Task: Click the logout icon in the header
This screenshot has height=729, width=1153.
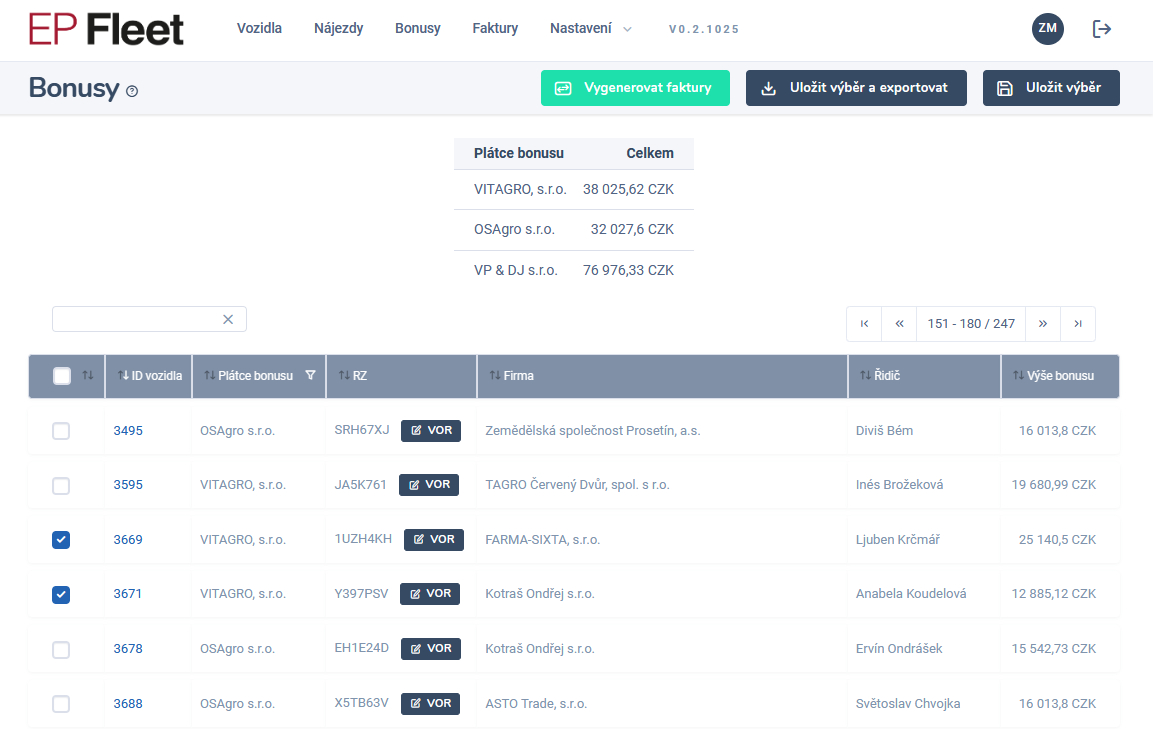Action: tap(1102, 29)
